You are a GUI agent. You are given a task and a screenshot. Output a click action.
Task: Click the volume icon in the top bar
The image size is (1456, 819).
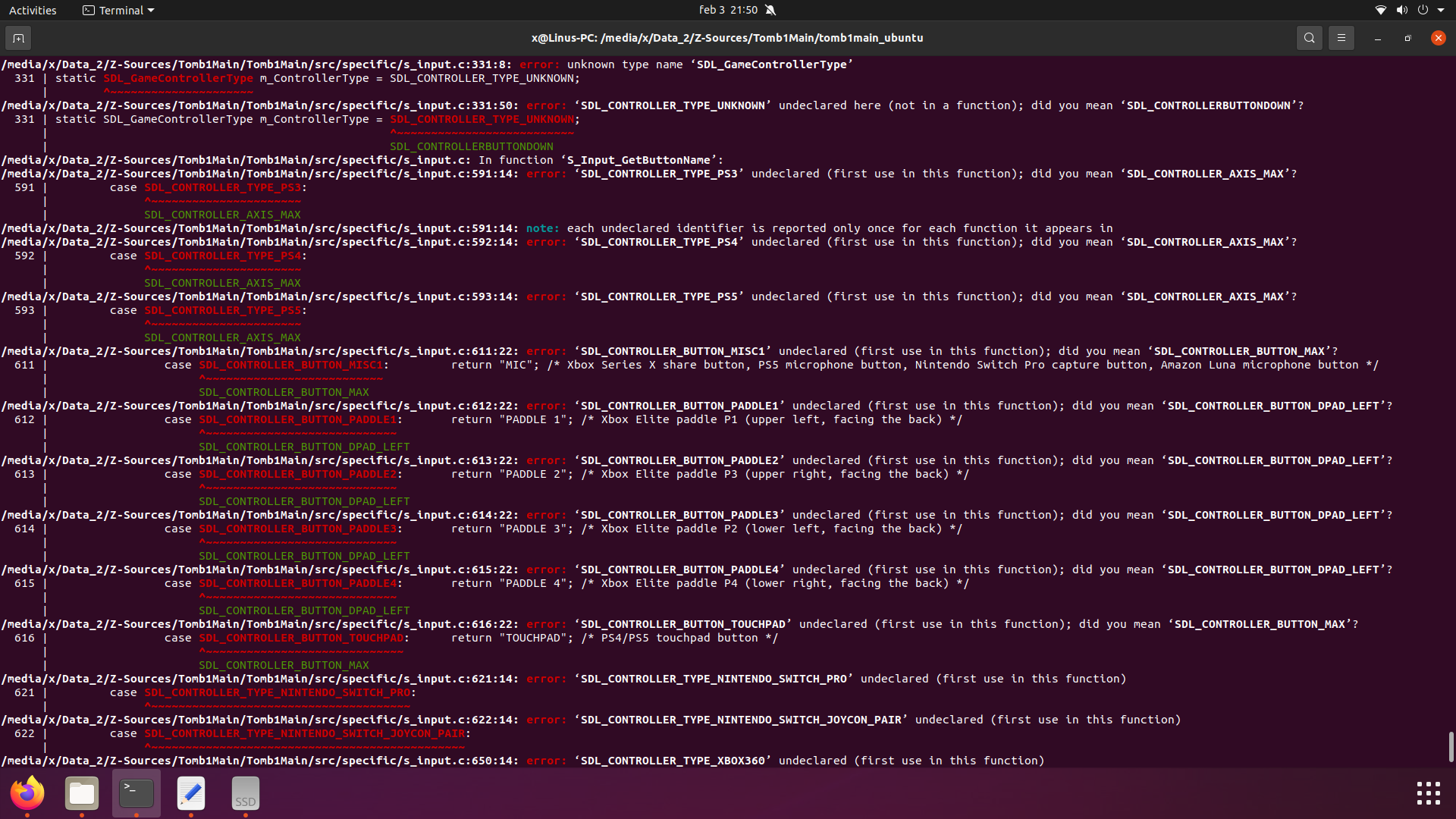[1401, 10]
